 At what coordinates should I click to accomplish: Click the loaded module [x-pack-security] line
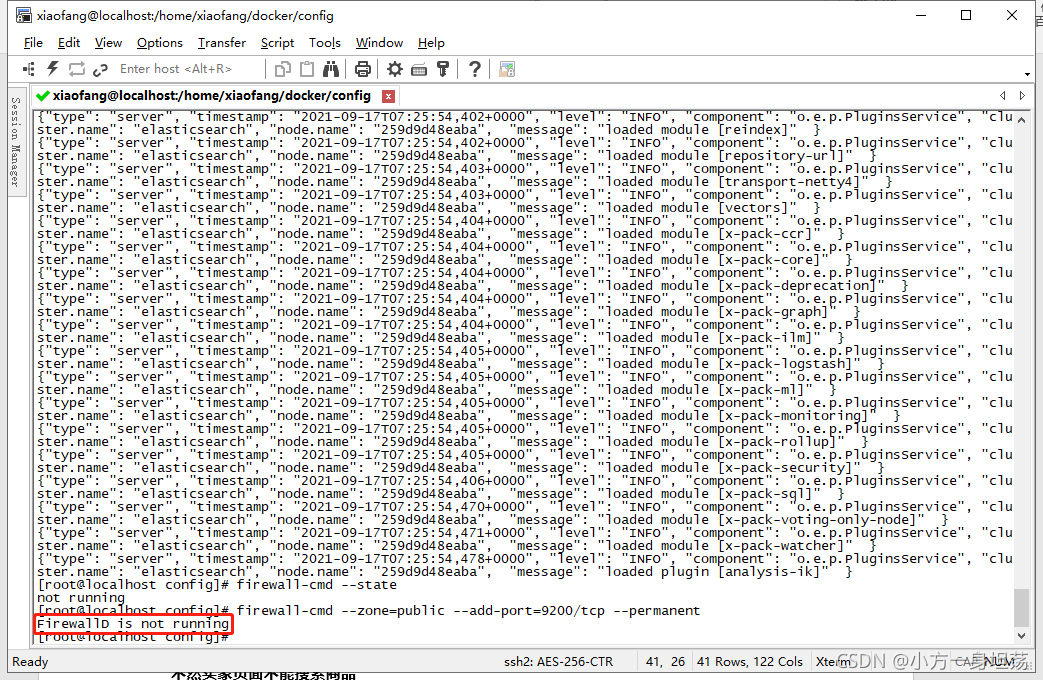click(x=460, y=467)
